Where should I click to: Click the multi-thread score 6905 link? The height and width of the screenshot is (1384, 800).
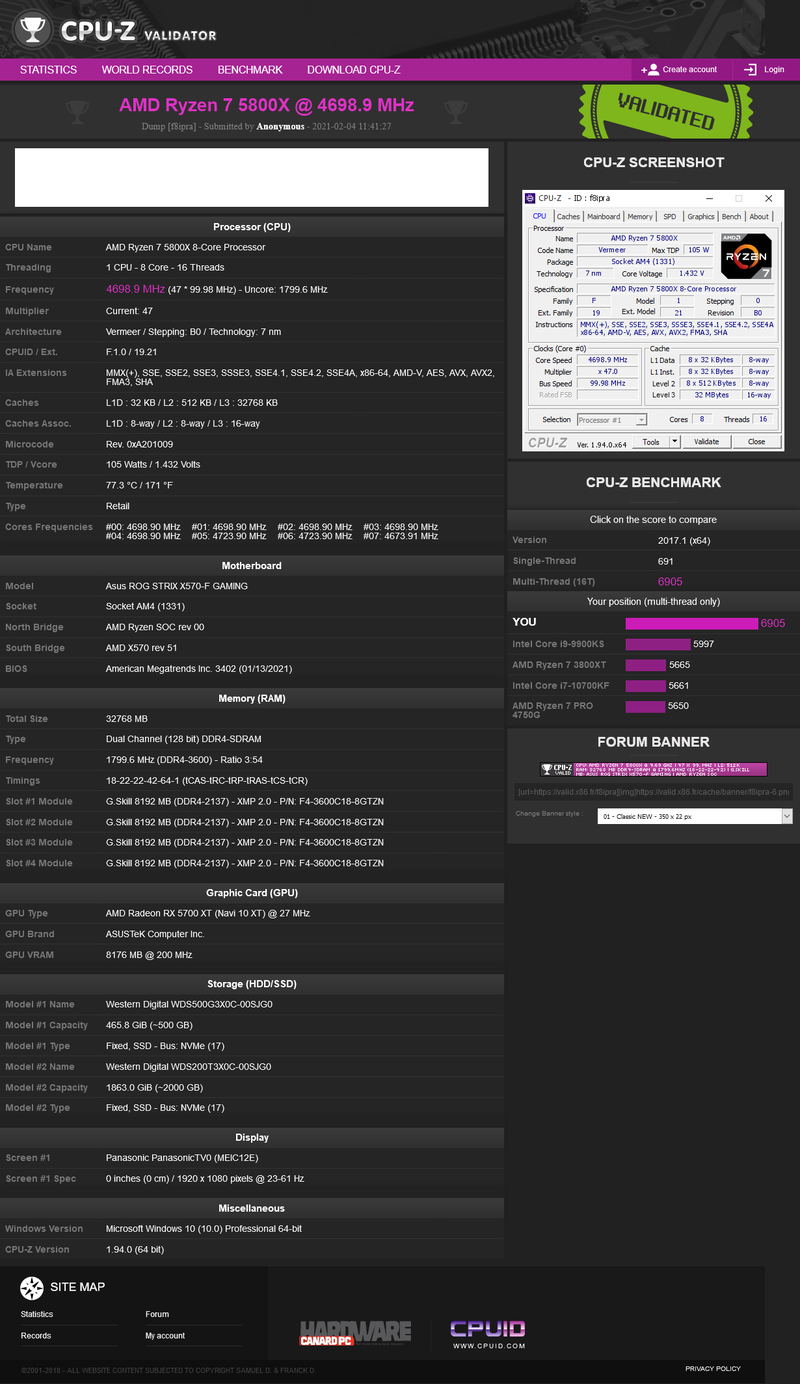point(670,581)
